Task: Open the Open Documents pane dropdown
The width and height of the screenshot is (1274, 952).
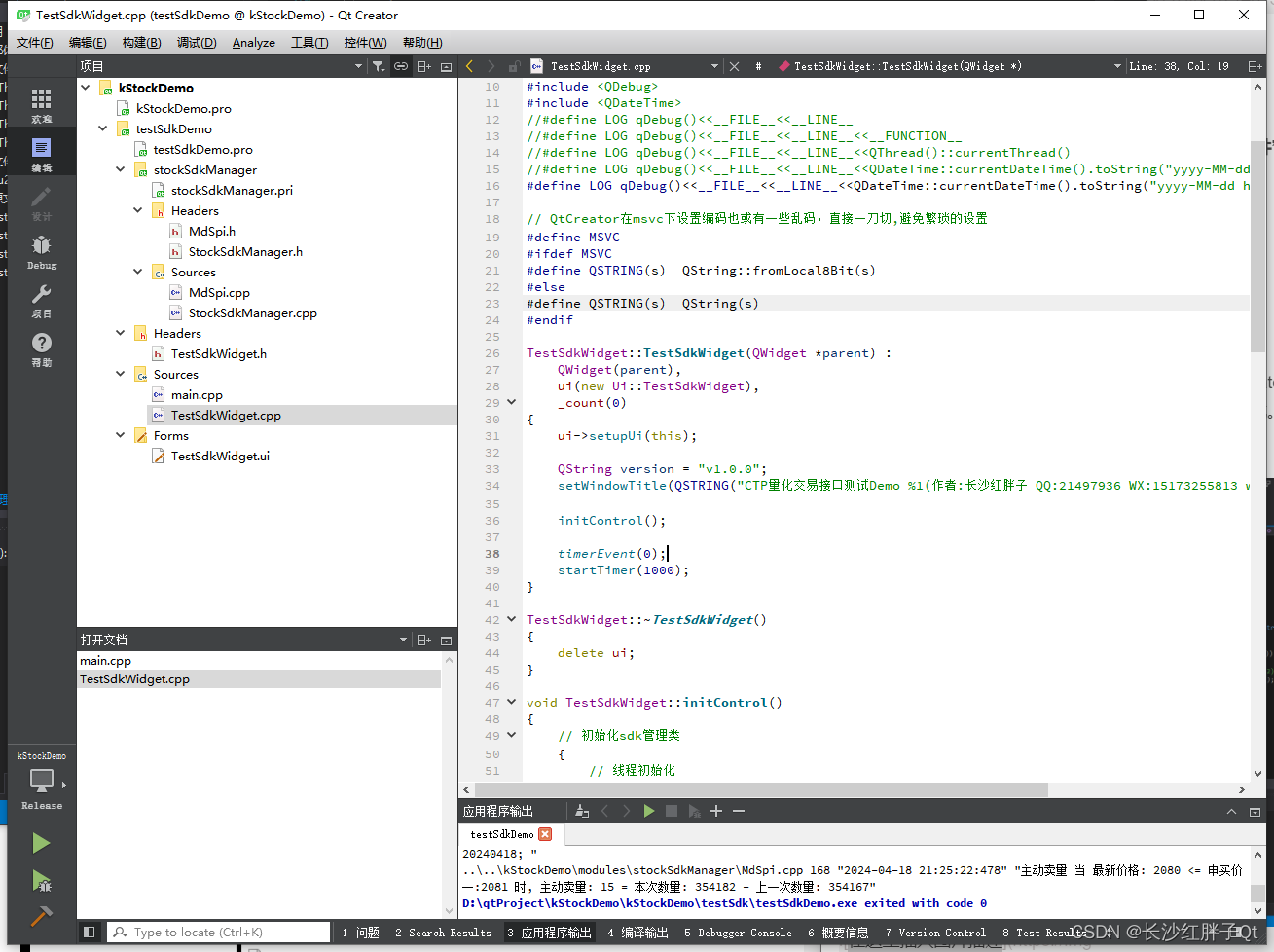Action: coord(403,640)
